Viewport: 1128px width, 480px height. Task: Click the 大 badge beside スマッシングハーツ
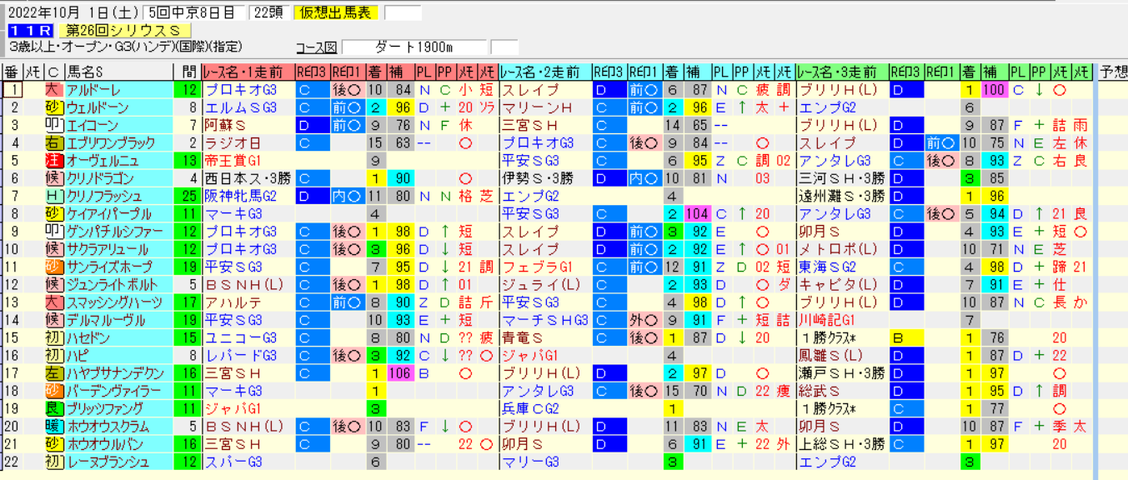coord(53,302)
